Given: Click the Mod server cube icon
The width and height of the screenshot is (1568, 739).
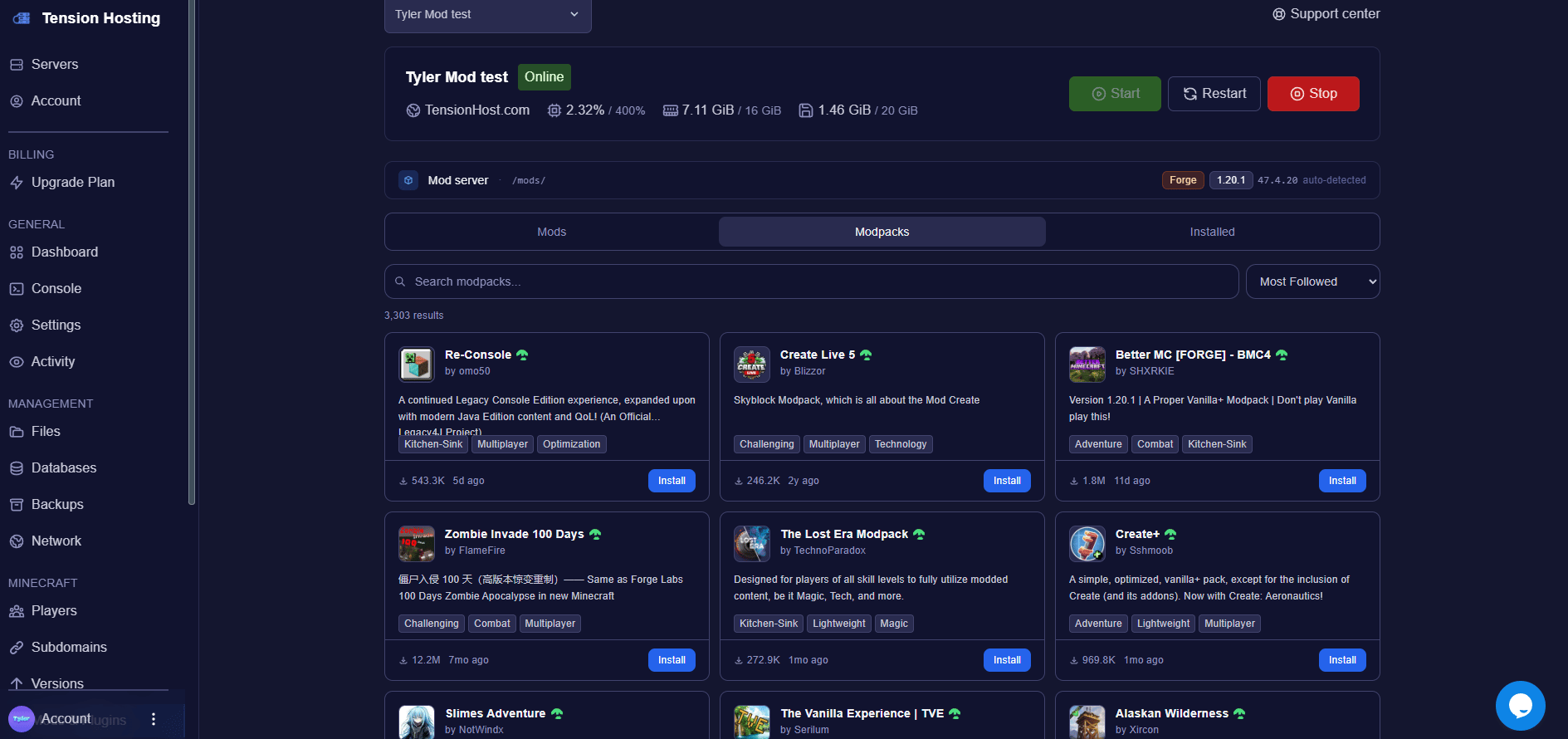Looking at the screenshot, I should point(408,180).
